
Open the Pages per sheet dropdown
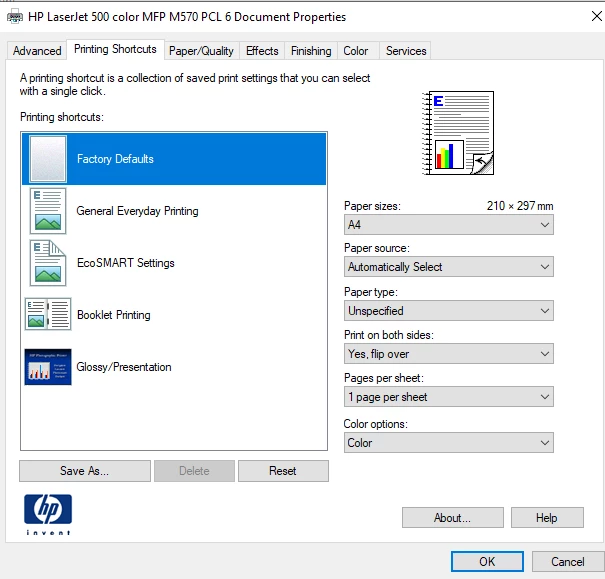point(448,397)
